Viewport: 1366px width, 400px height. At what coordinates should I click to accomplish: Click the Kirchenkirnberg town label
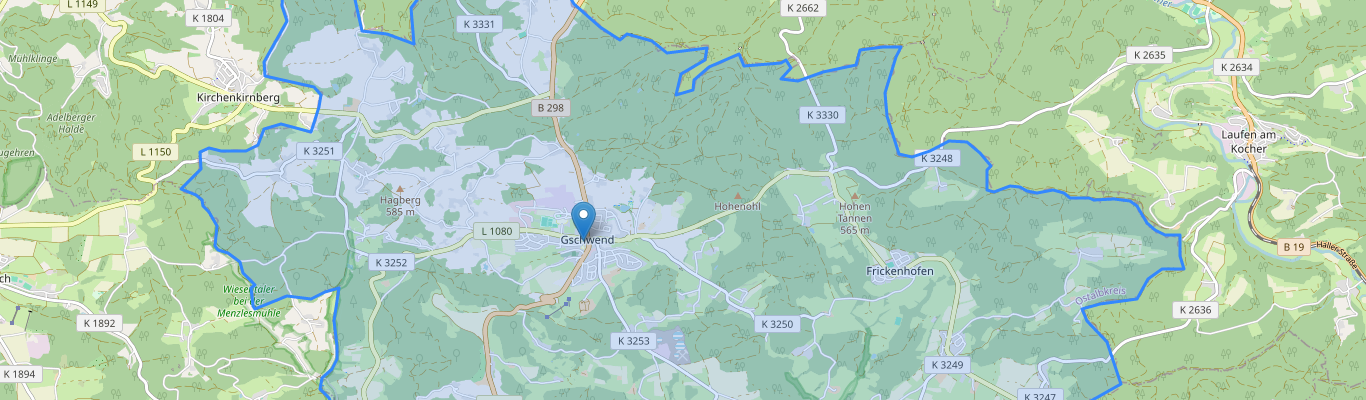[x=238, y=98]
